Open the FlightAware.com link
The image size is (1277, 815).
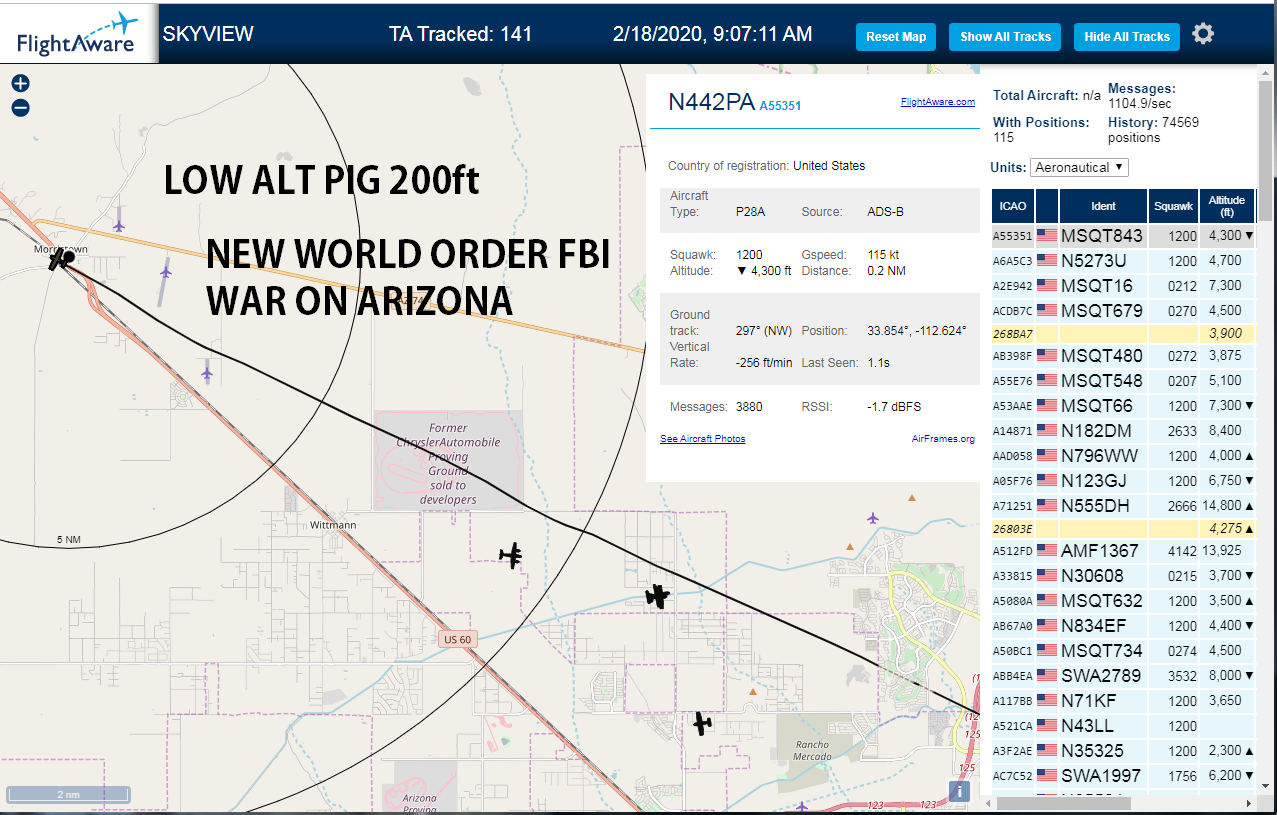937,102
